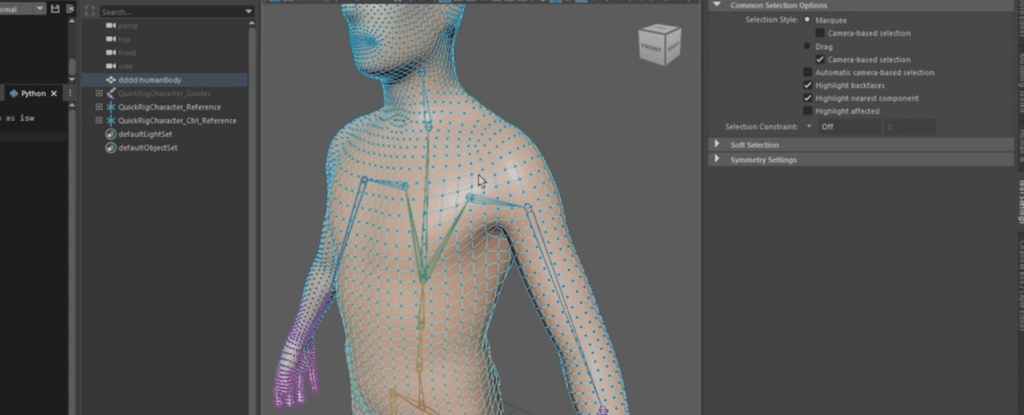Click the Script Editor history scrollbar thumb
Viewport: 1024px width, 415px height.
(x=72, y=67)
